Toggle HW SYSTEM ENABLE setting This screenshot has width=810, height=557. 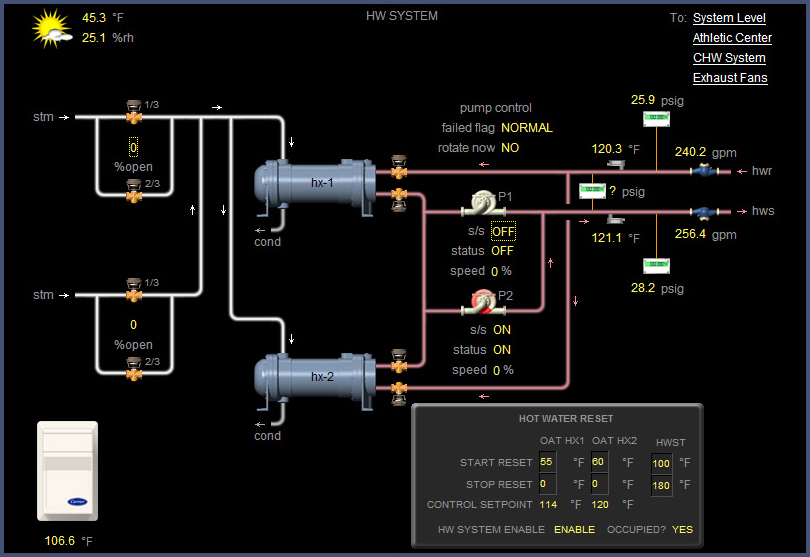[x=574, y=530]
